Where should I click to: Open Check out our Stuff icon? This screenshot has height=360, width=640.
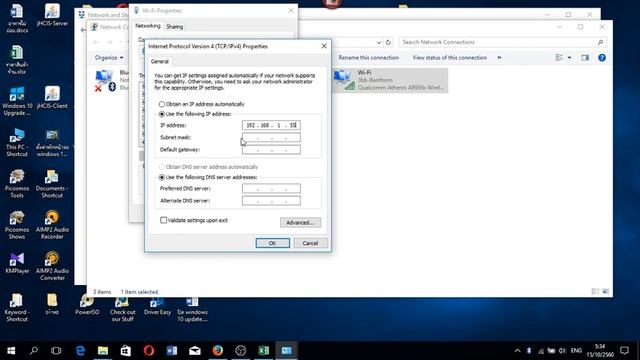122,309
